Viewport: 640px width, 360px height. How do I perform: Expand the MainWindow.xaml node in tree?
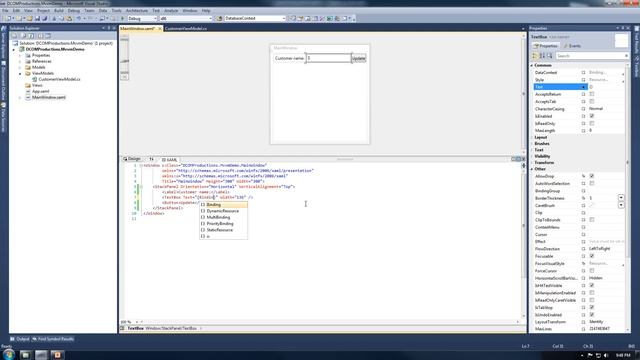point(20,98)
